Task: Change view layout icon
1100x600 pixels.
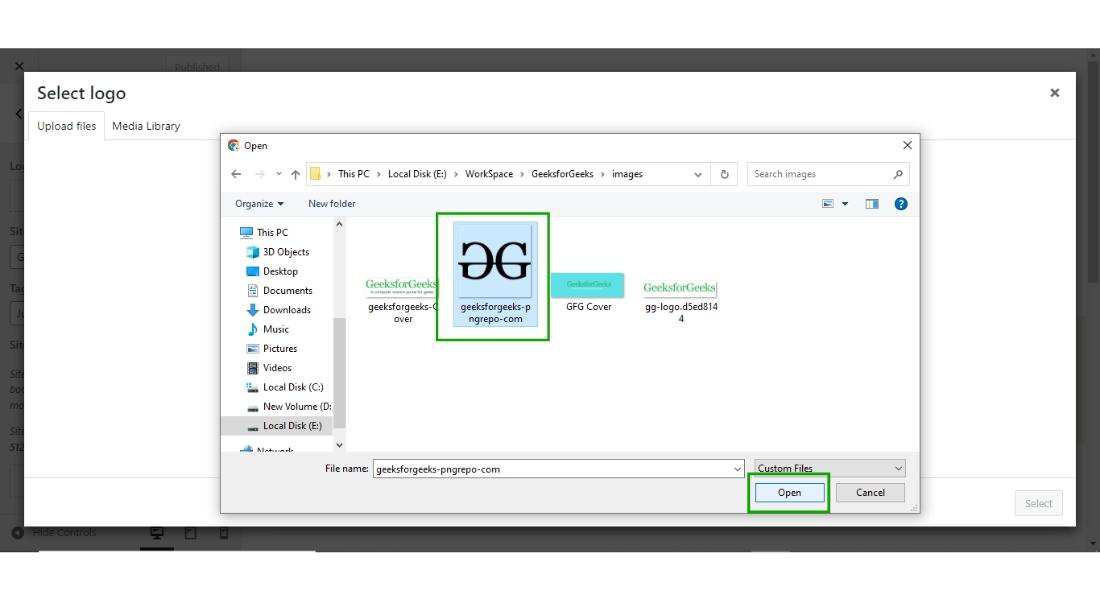Action: click(x=828, y=204)
